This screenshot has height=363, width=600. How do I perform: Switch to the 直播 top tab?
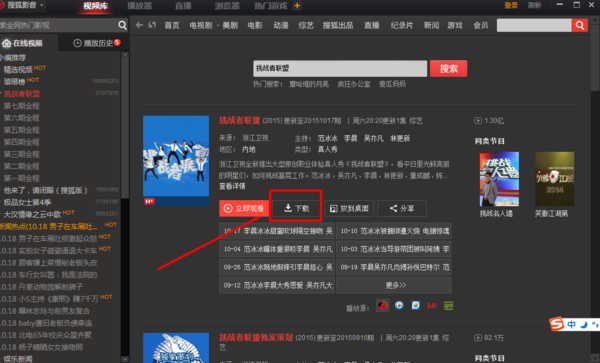(183, 6)
